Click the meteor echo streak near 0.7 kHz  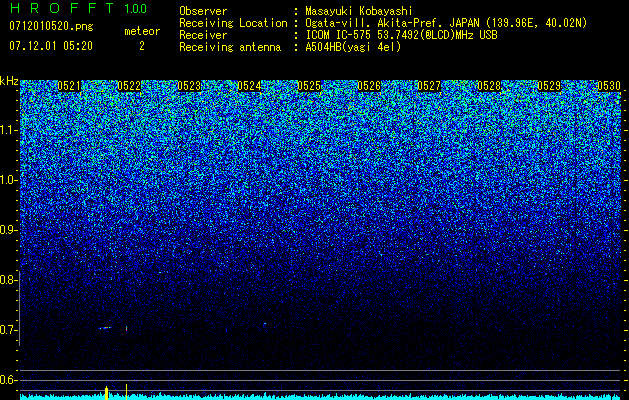[105, 328]
